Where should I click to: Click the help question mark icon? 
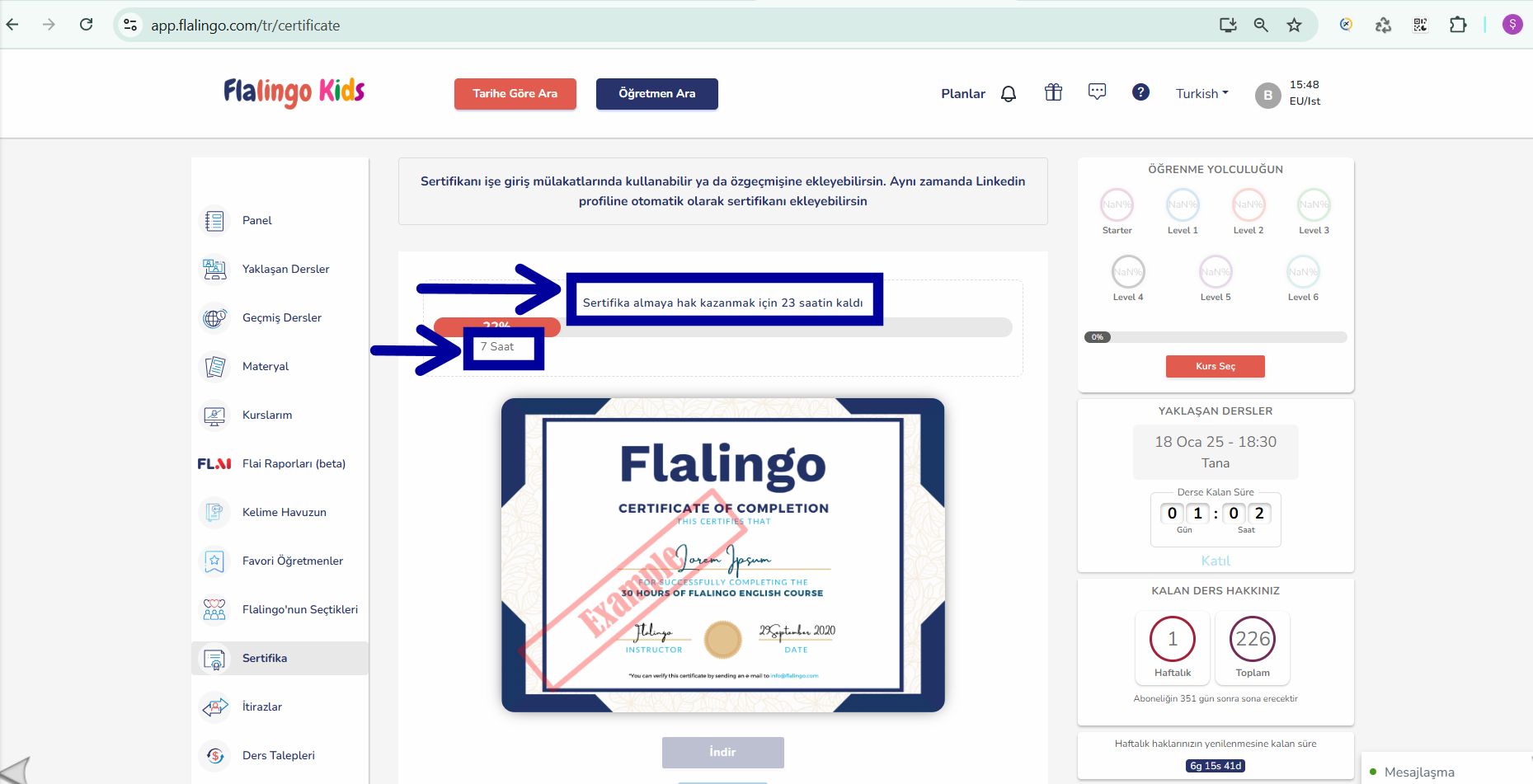pyautogui.click(x=1140, y=92)
